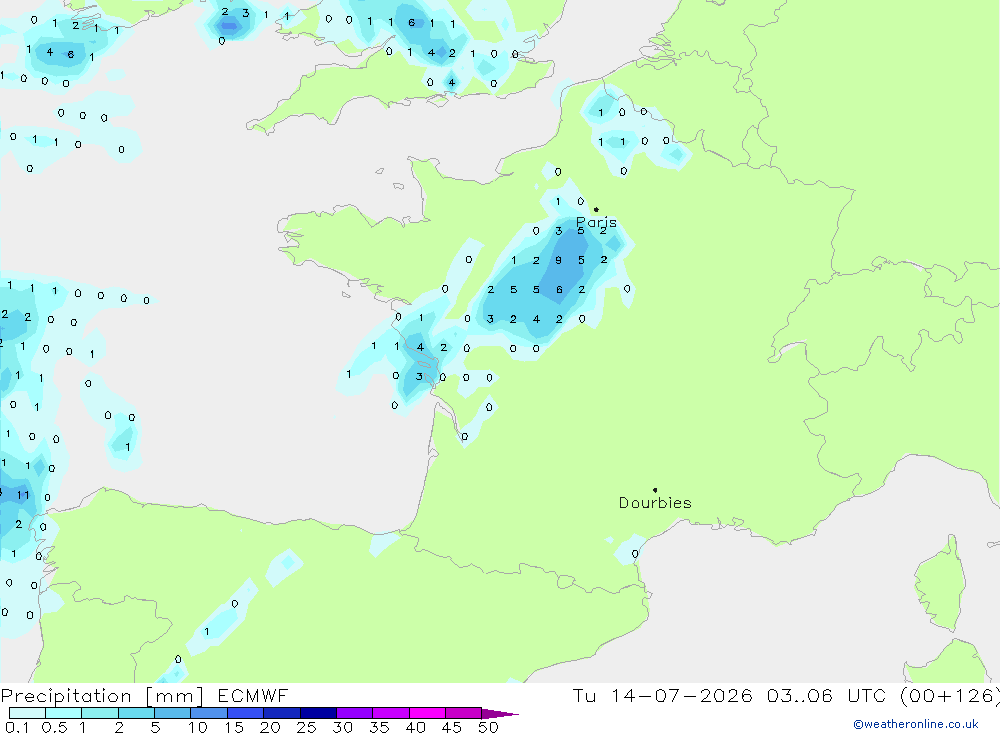Screen dimensions: 1000x733
Task: Click the '03..06 UTC' time text
Action: (826, 696)
